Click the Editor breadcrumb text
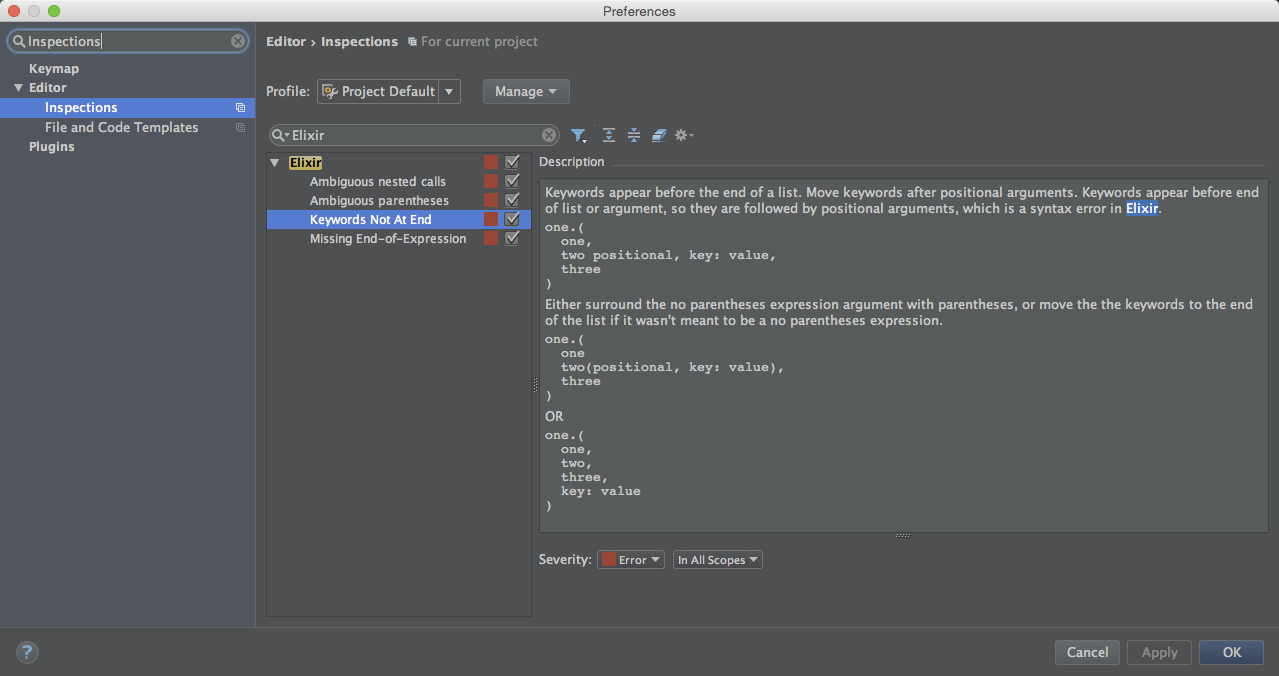The height and width of the screenshot is (676, 1279). point(286,42)
